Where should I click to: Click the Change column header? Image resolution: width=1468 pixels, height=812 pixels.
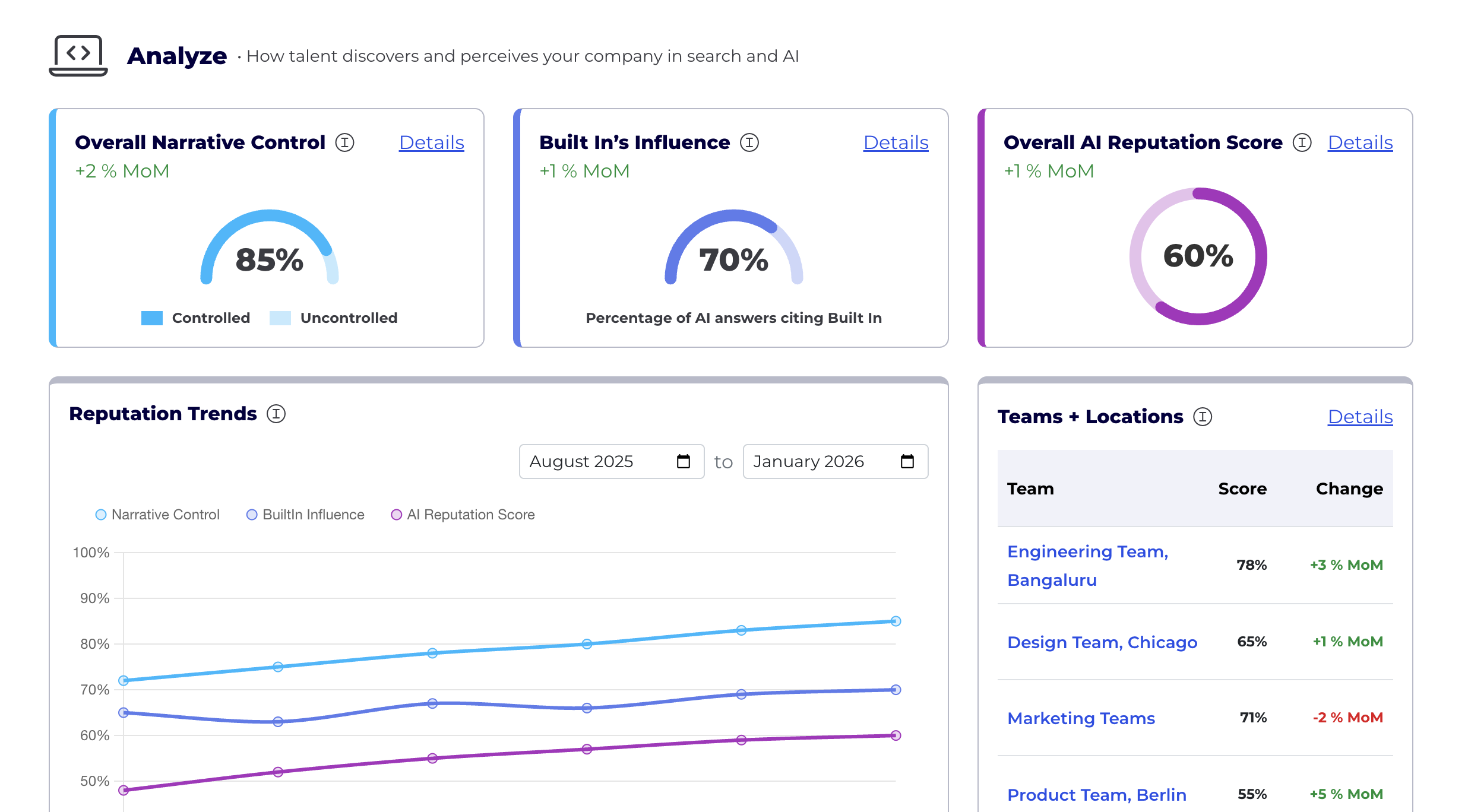[1349, 489]
